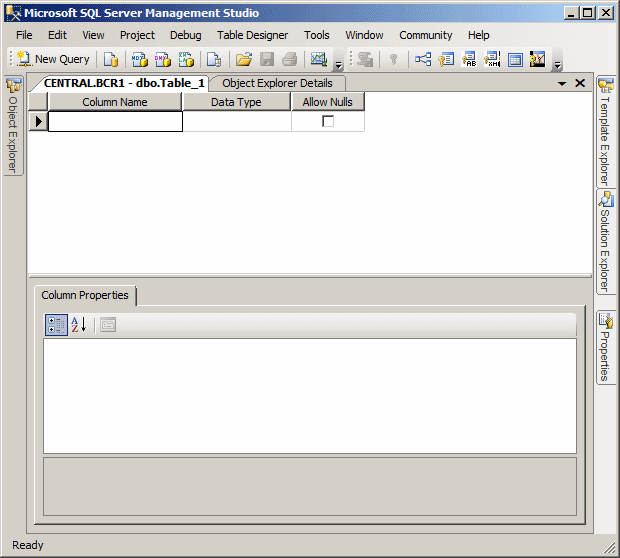Click the Property Pages icon
Screen dimensions: 620x558
[108, 325]
